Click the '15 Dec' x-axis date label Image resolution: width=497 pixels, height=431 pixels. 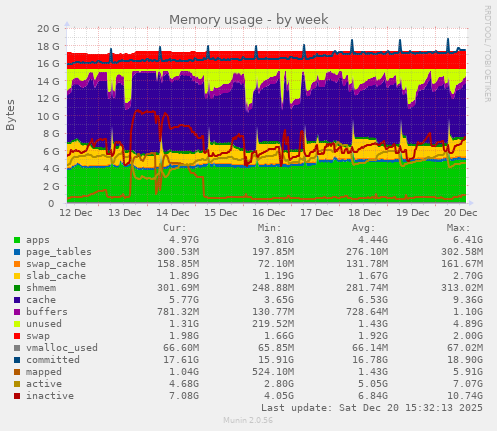click(221, 213)
